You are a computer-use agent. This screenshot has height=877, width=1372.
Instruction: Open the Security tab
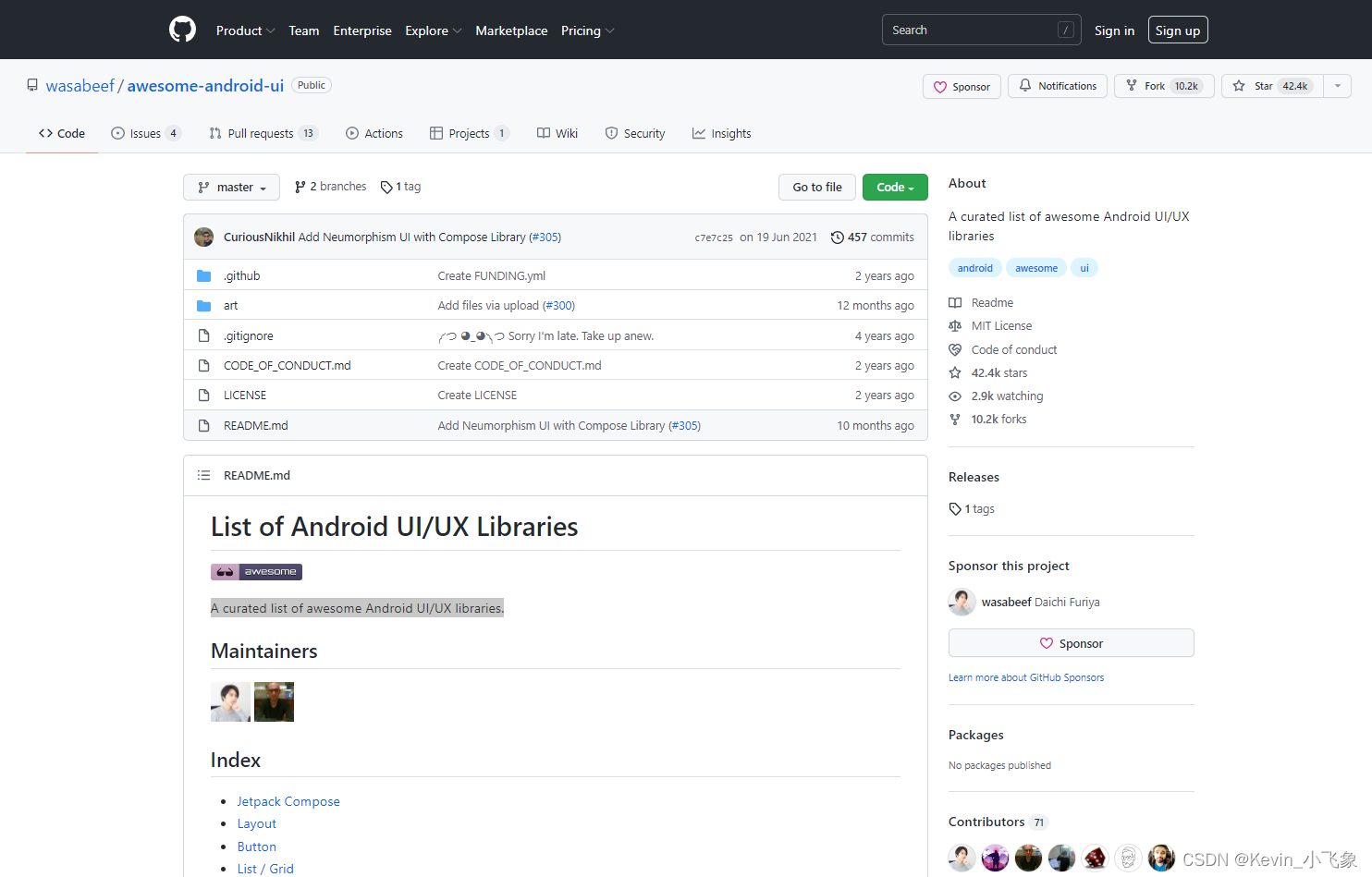[x=635, y=133]
